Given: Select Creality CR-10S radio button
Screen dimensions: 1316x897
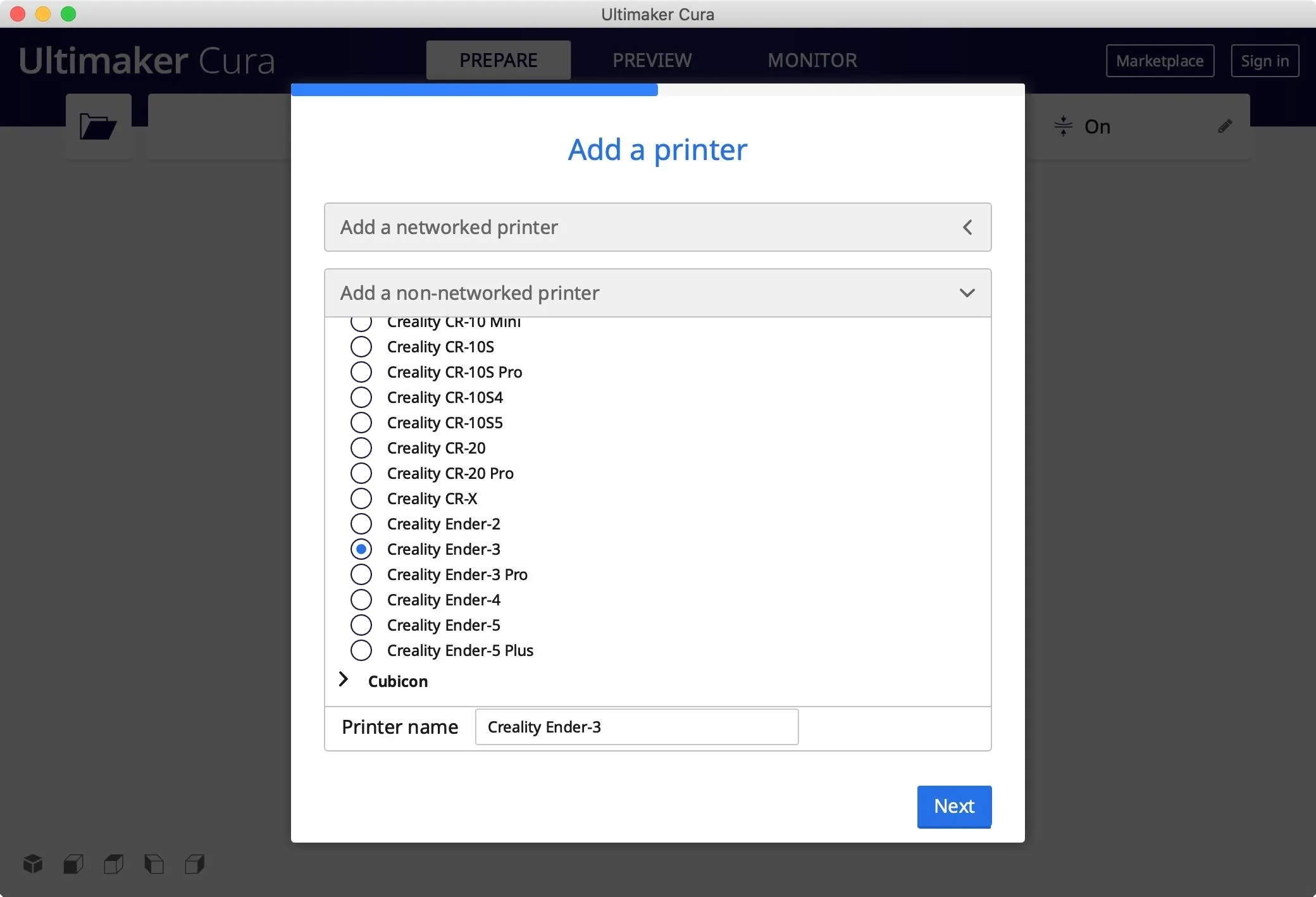Looking at the screenshot, I should 361,347.
